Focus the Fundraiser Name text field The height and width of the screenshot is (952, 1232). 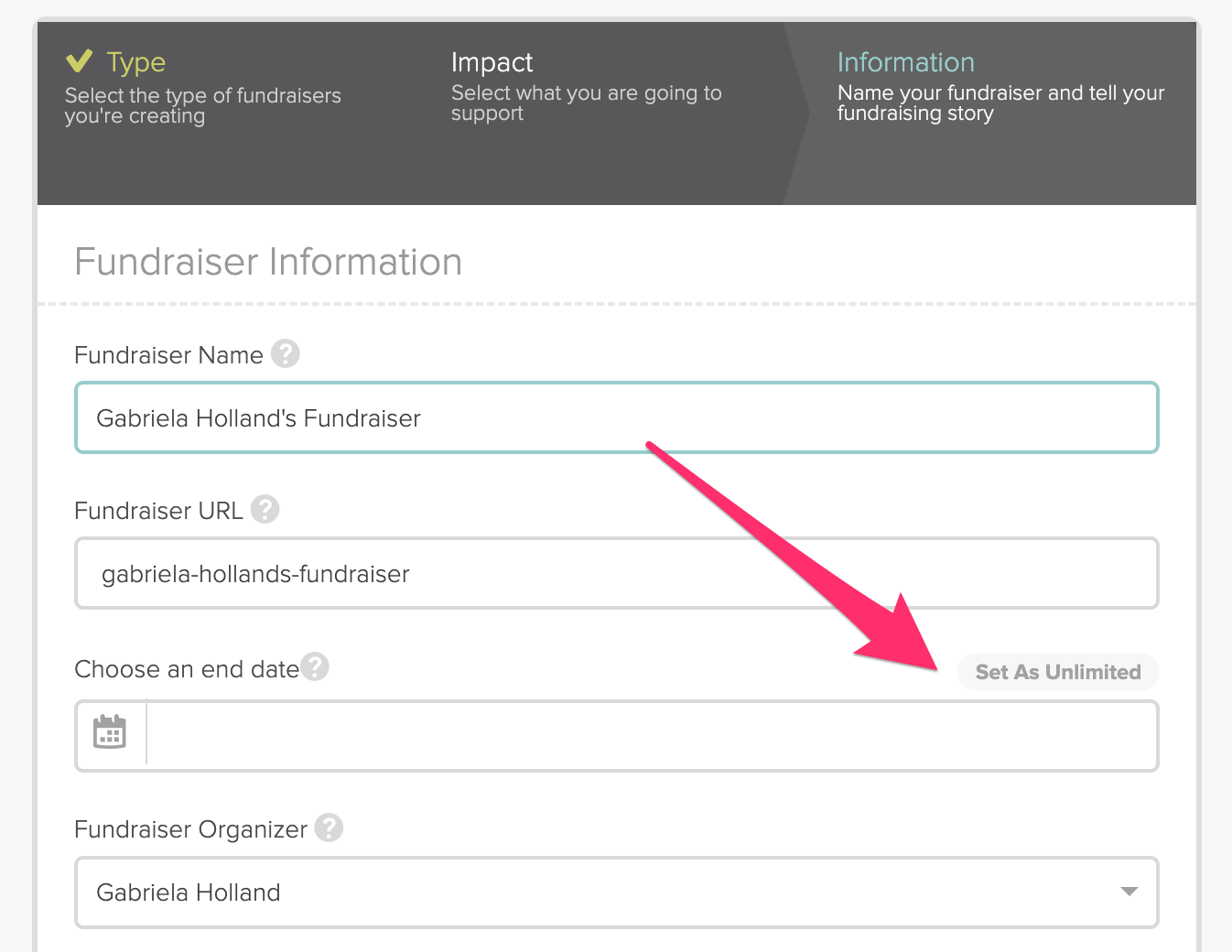[x=615, y=418]
